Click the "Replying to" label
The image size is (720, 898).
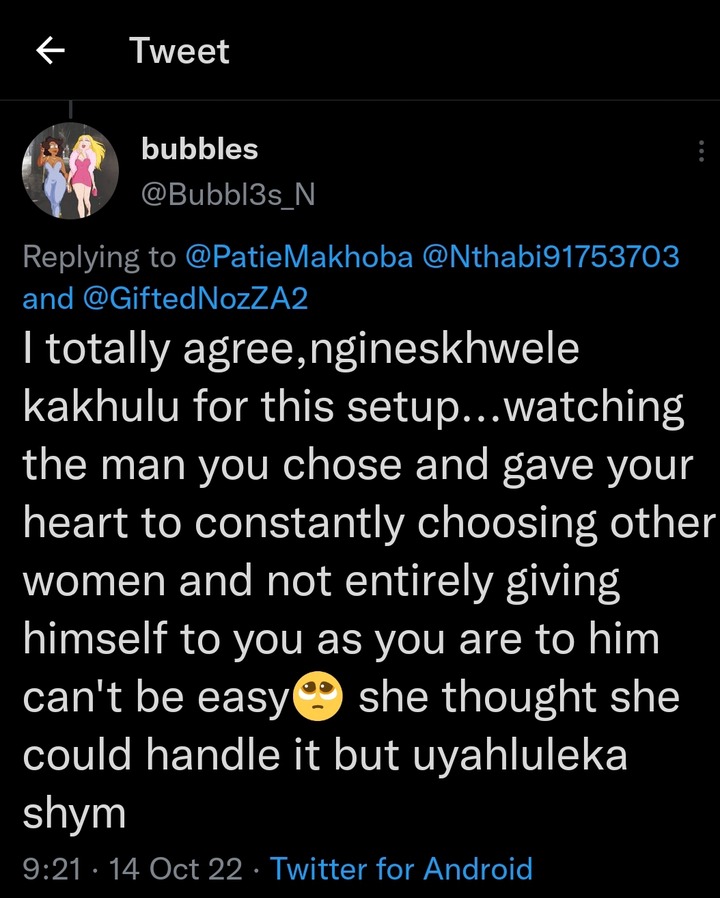99,257
